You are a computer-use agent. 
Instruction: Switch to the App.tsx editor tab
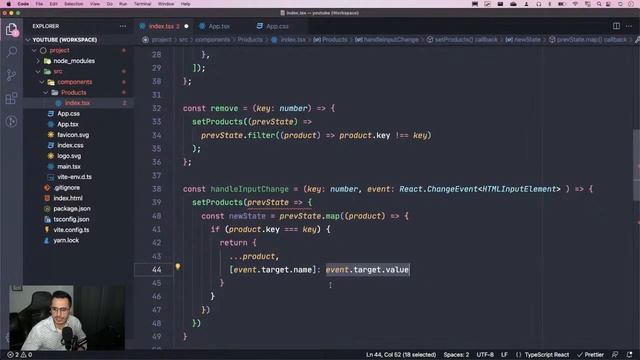(219, 26)
